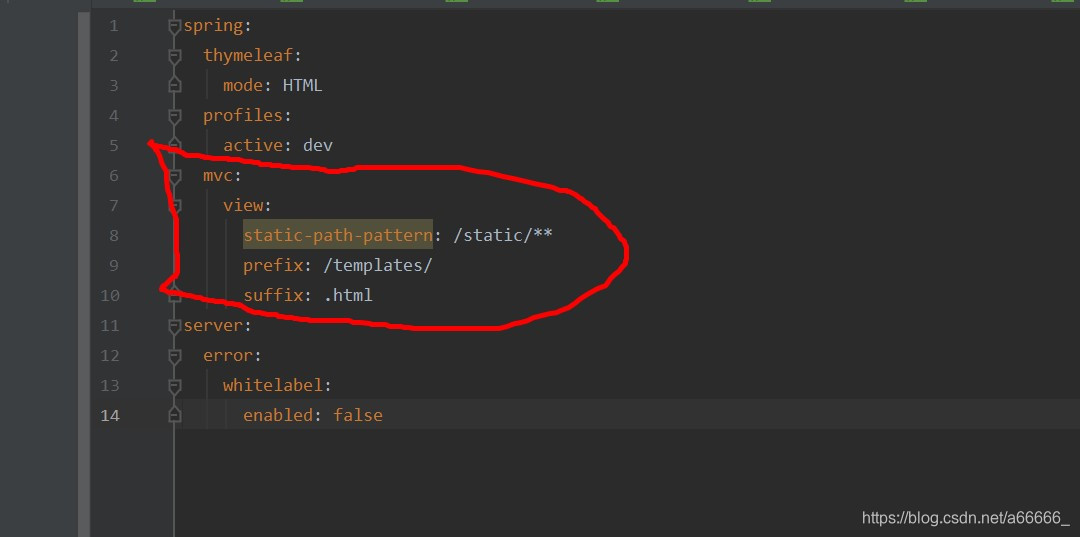
Task: Click line number 9 in gutter
Action: pyautogui.click(x=114, y=265)
